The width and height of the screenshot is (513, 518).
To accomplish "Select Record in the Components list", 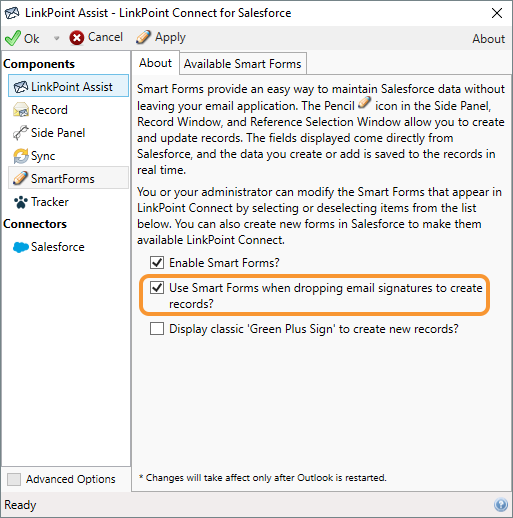I will (x=68, y=110).
